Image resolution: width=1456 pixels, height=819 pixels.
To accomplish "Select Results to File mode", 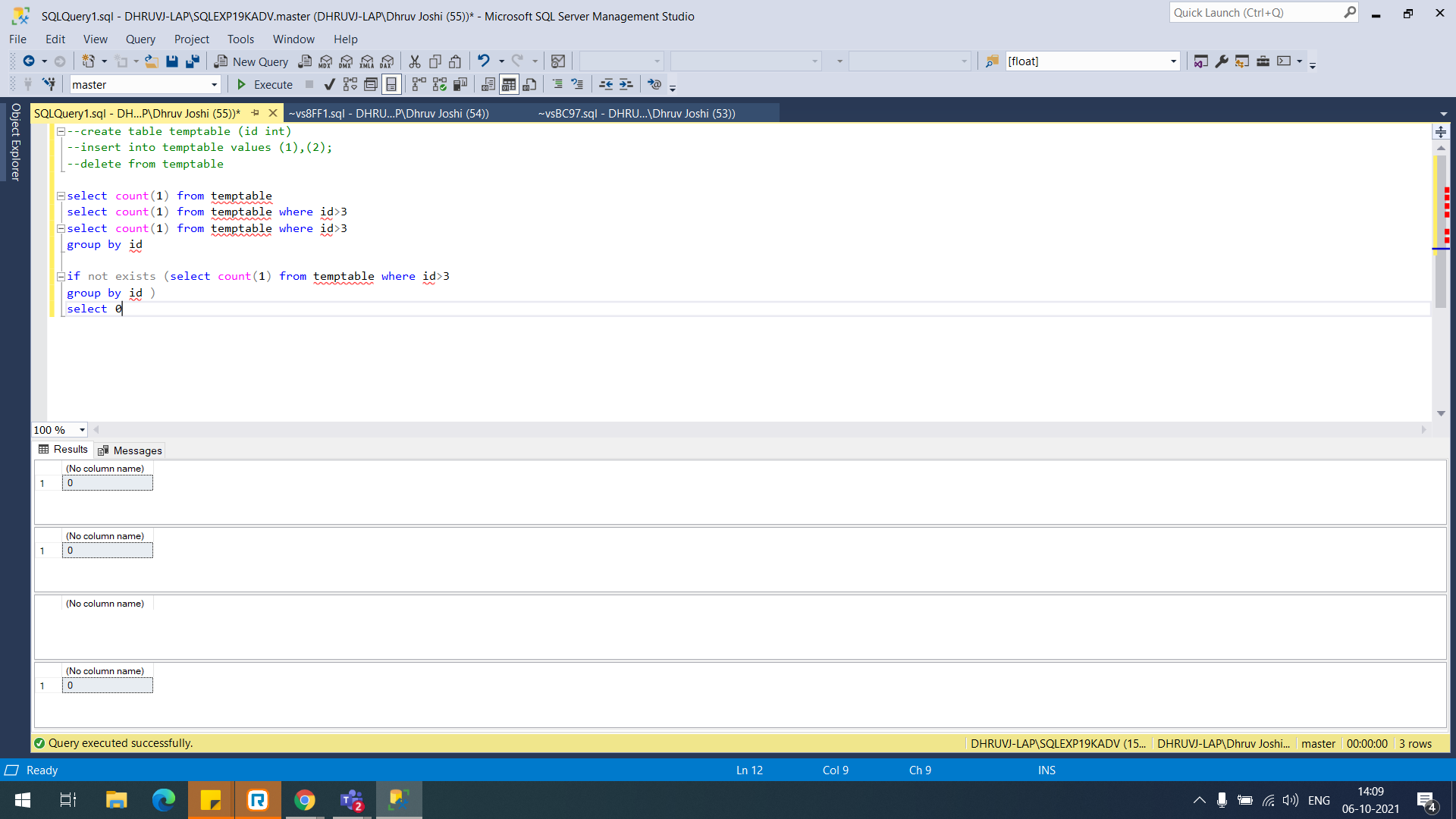I will (x=529, y=84).
